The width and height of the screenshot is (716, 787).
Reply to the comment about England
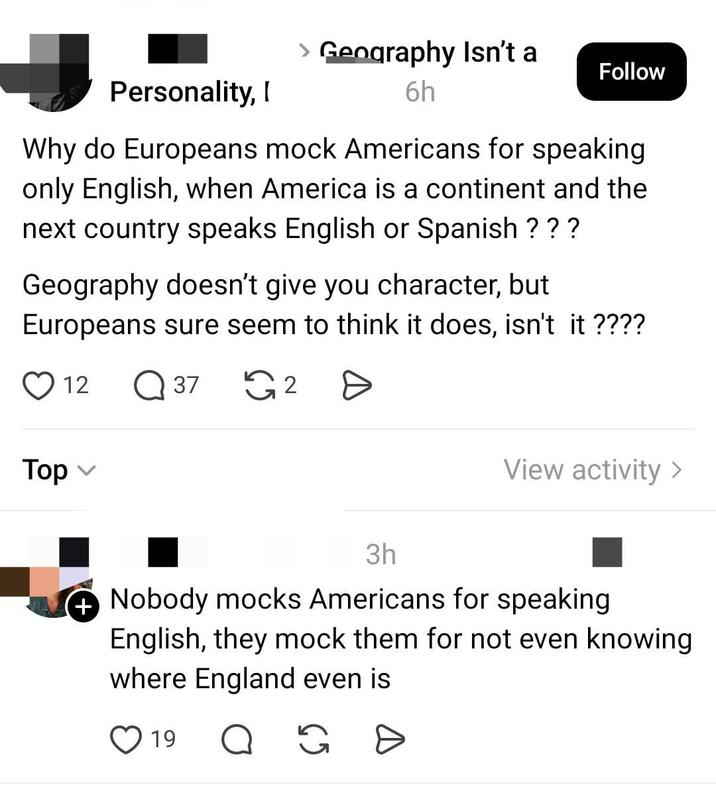point(237,740)
